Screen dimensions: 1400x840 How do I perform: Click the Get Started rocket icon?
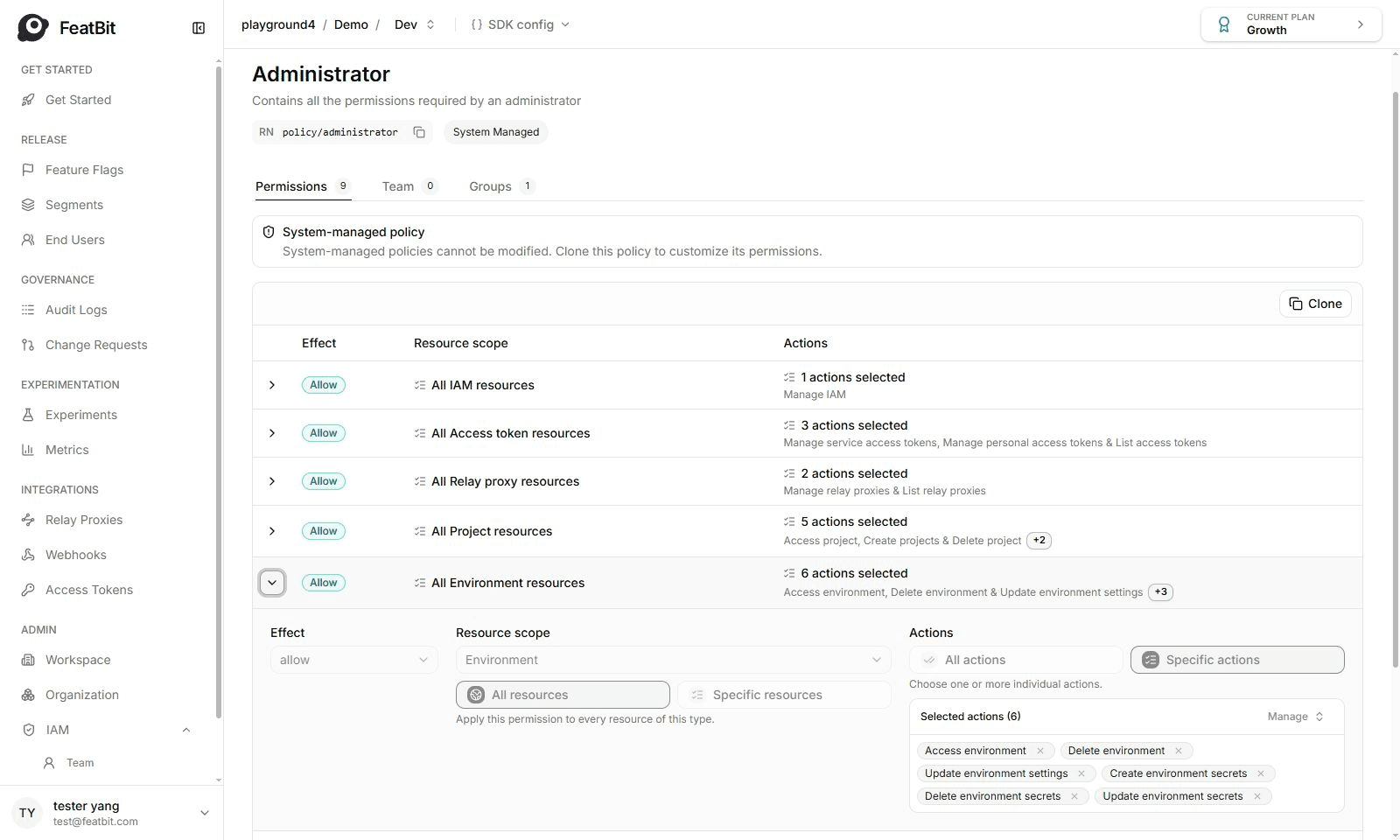coord(28,100)
